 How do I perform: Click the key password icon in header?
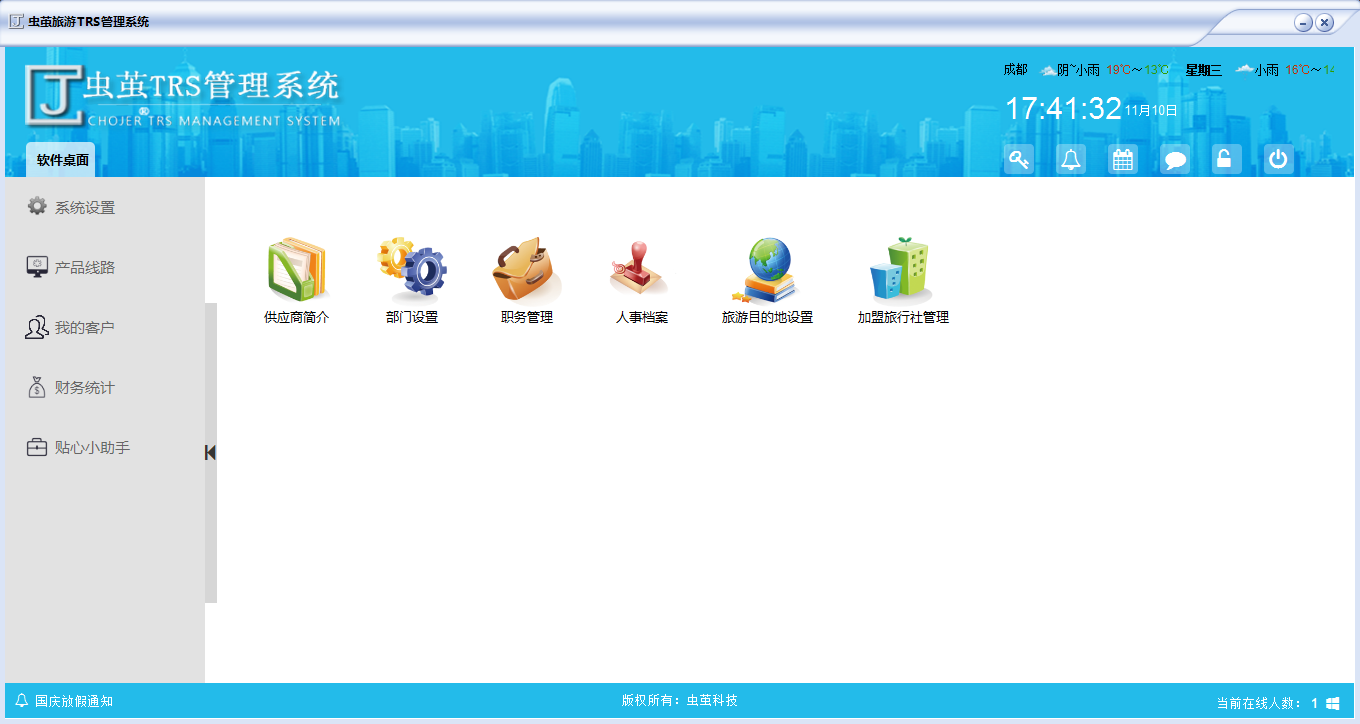[x=1019, y=159]
